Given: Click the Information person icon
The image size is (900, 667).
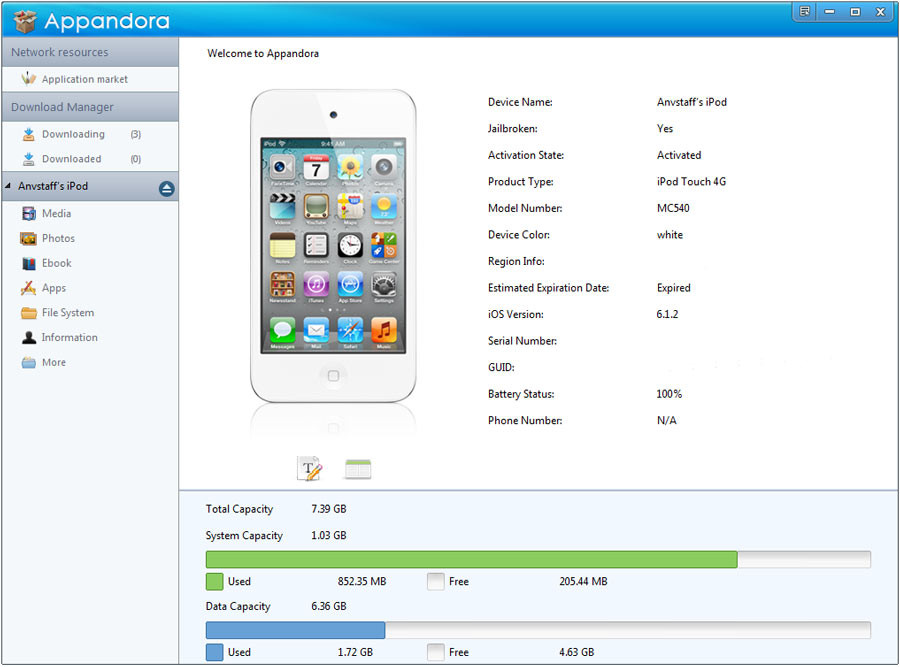Looking at the screenshot, I should tap(28, 338).
